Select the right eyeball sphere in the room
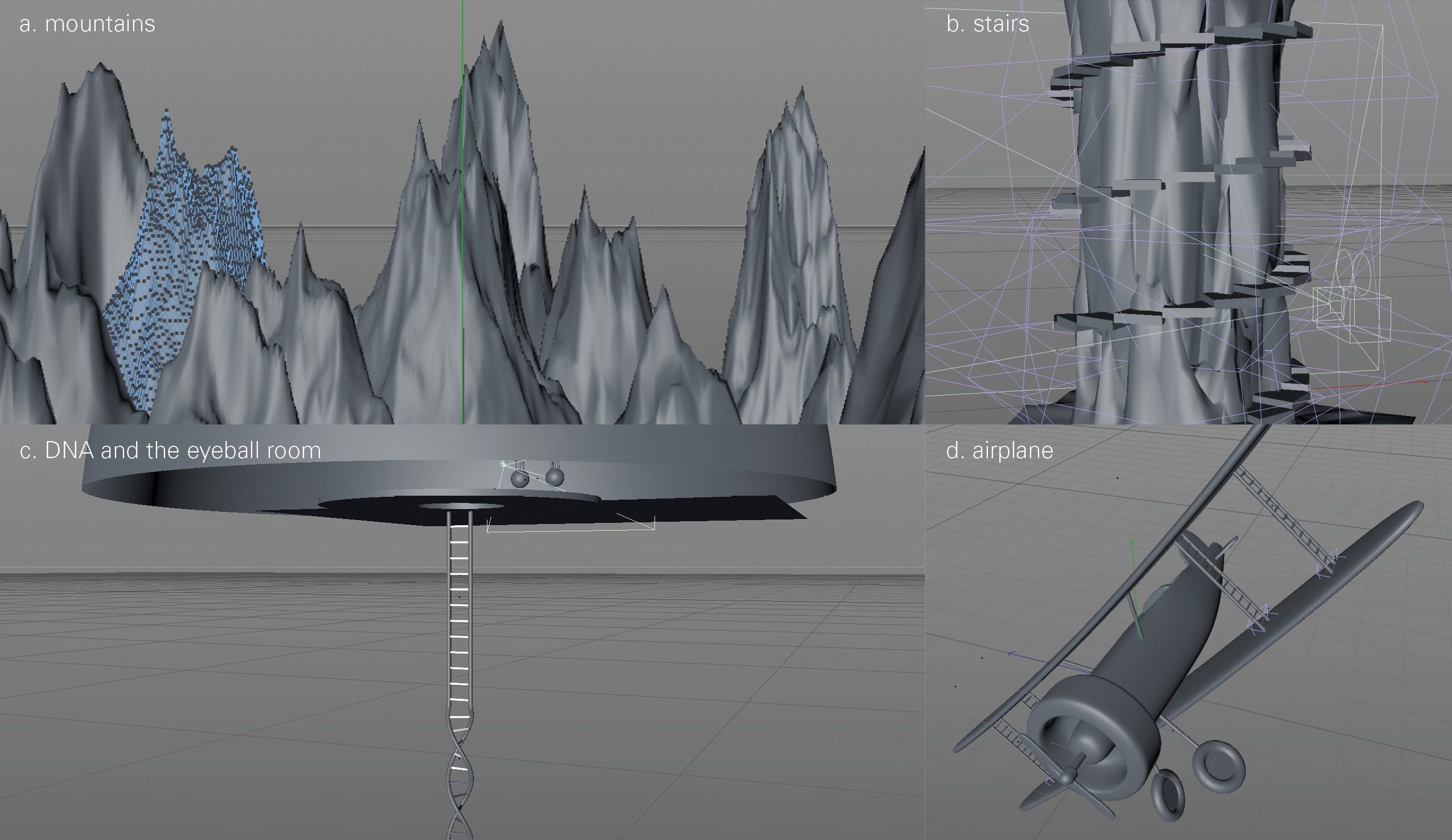The height and width of the screenshot is (840, 1452). coord(554,477)
